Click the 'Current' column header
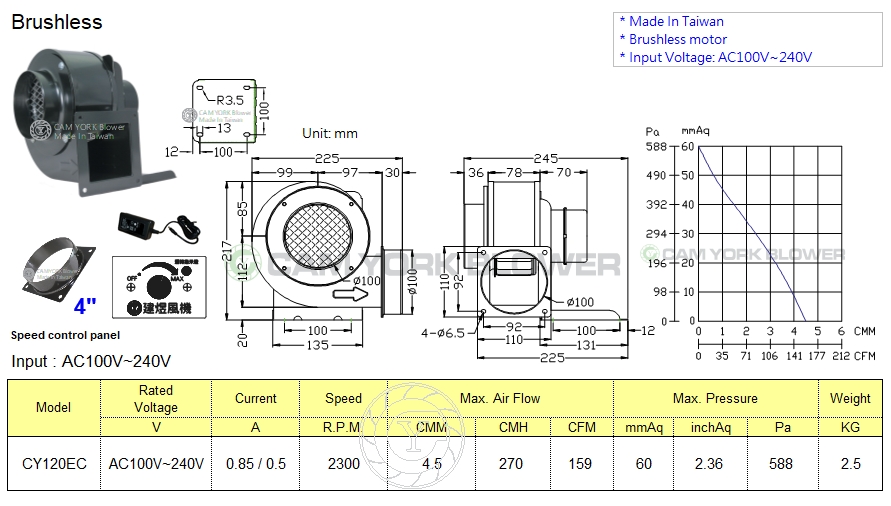The height and width of the screenshot is (506, 891). click(256, 399)
